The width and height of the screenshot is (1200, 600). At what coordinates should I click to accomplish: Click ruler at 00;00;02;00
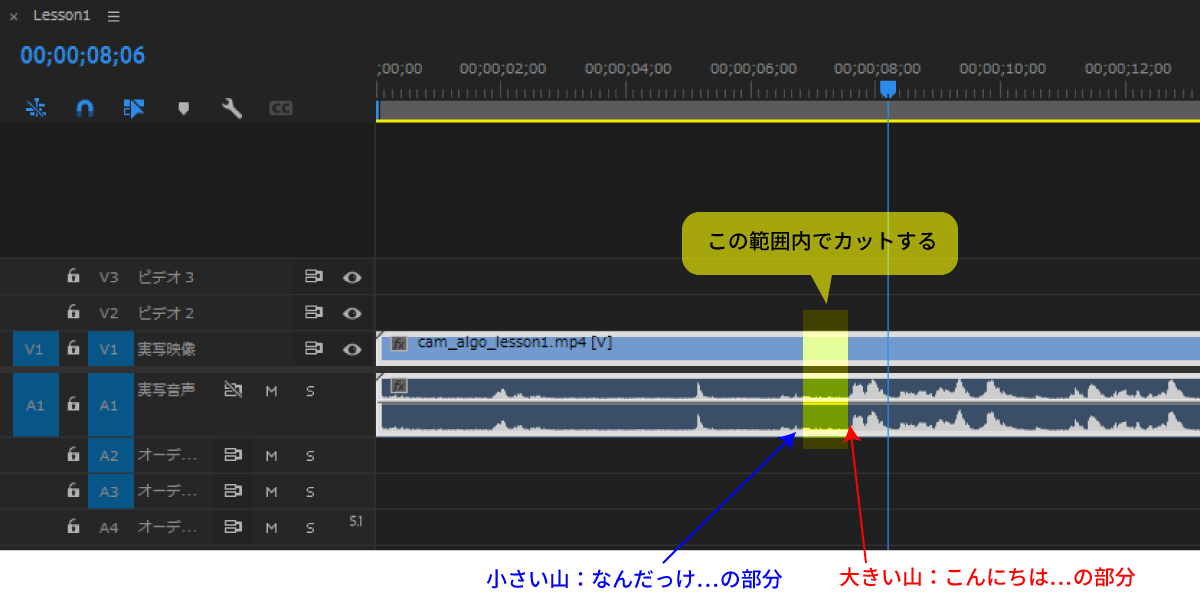503,69
